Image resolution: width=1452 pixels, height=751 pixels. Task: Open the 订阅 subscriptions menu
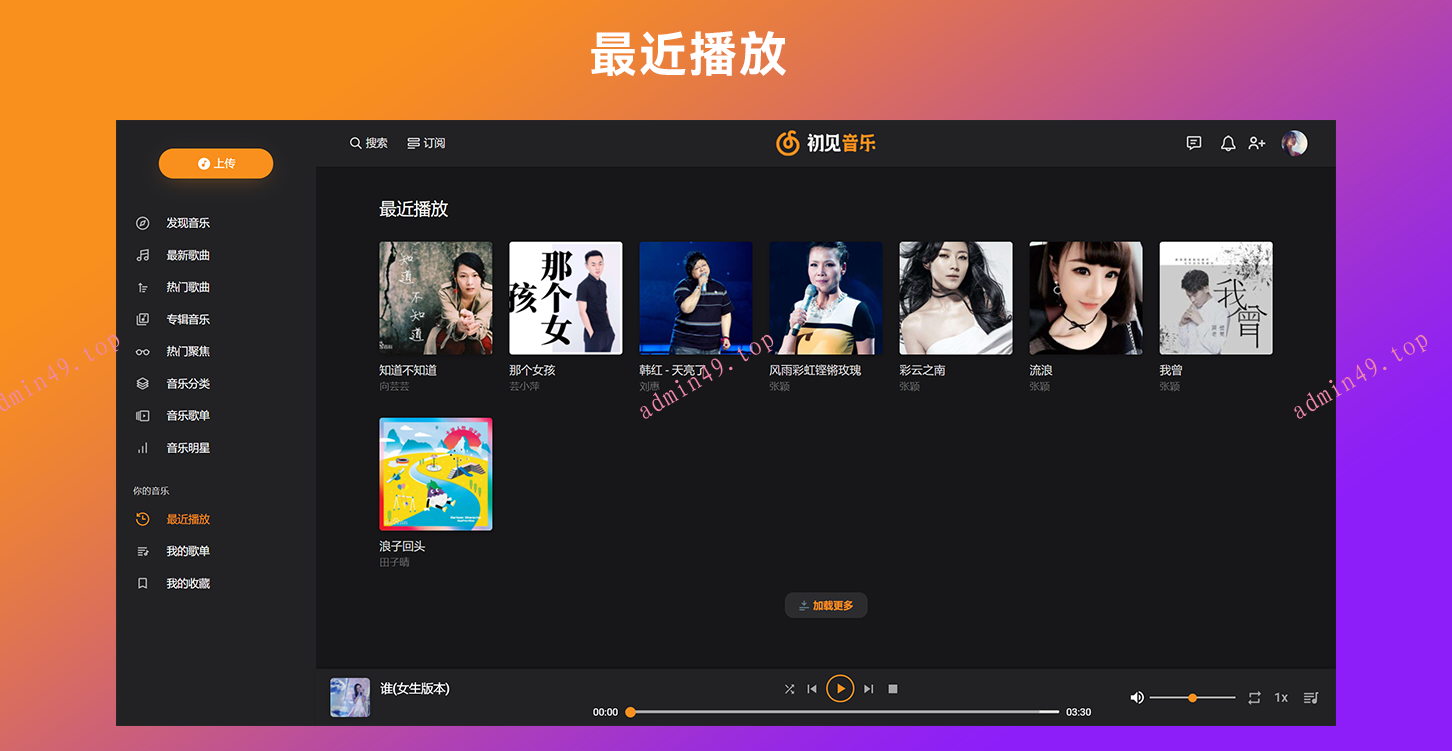click(x=426, y=143)
